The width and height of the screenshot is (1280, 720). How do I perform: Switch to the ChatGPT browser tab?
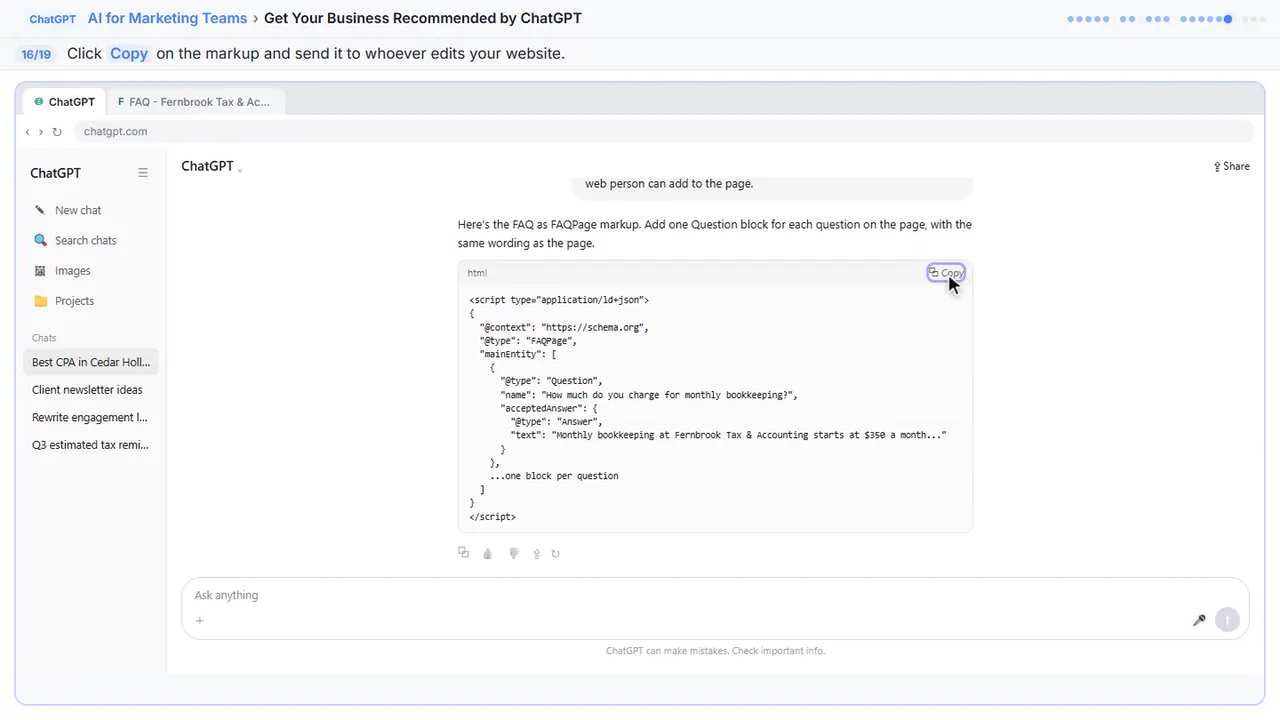coord(64,101)
